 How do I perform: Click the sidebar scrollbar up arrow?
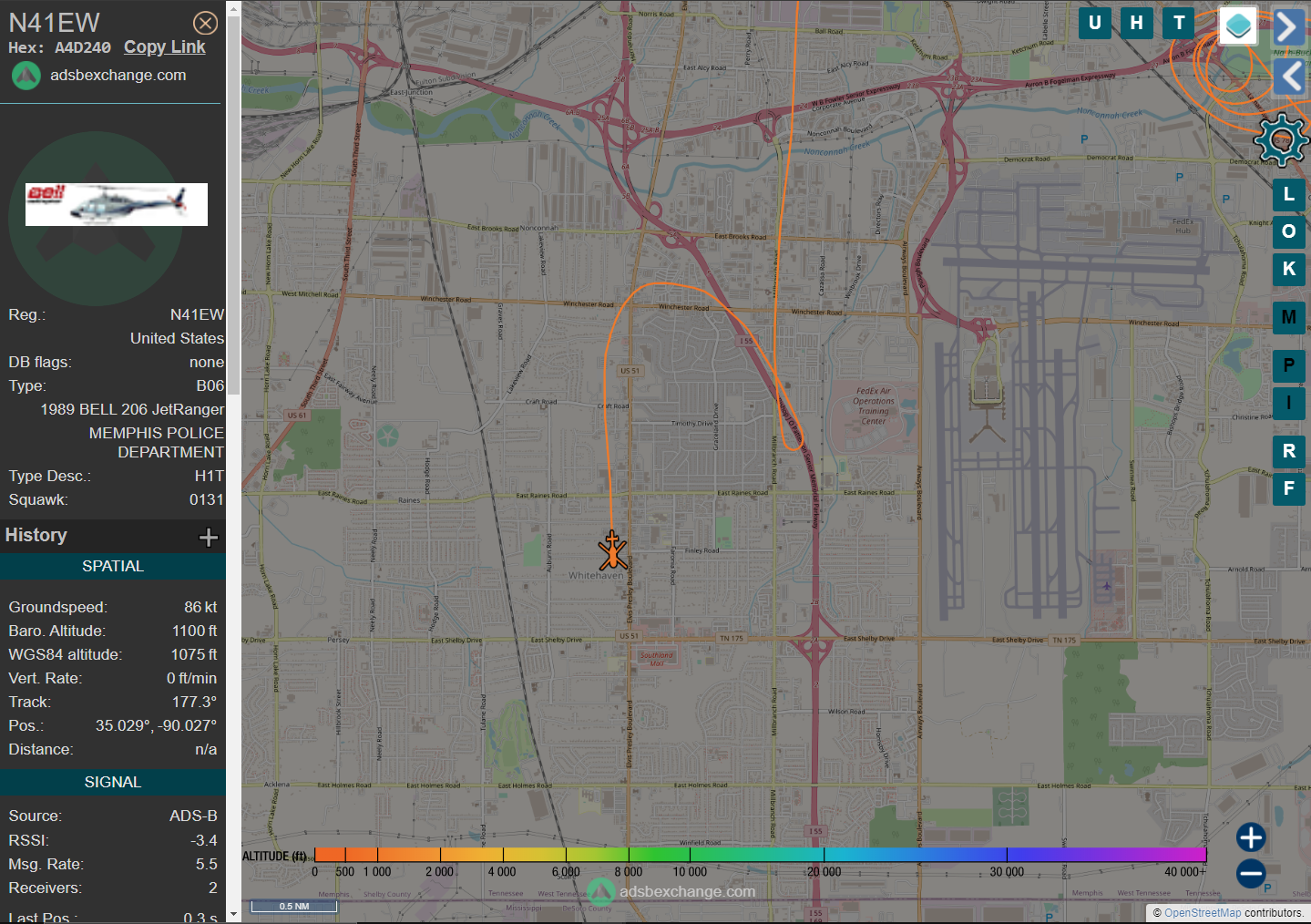pyautogui.click(x=233, y=9)
